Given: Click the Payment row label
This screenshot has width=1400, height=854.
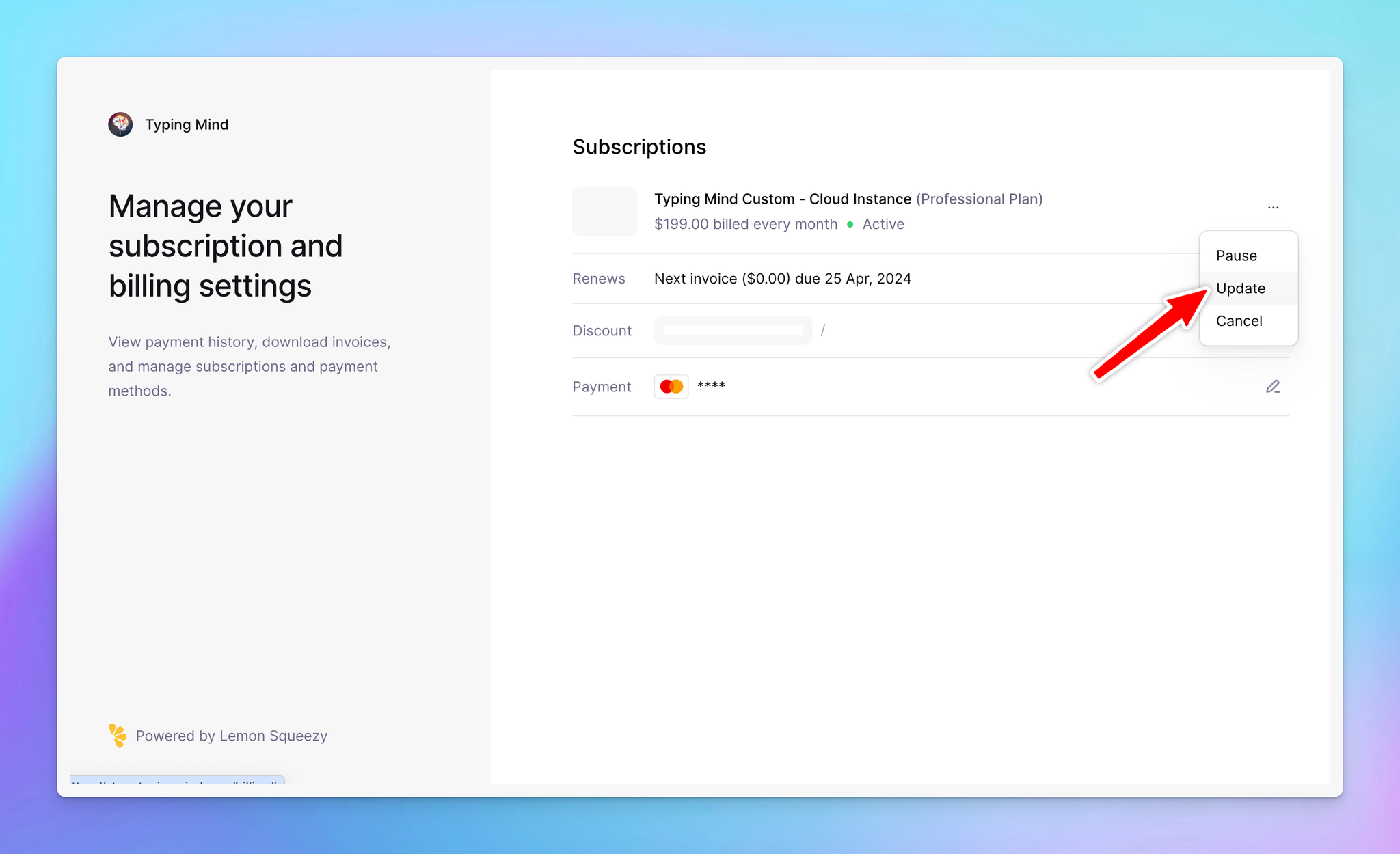Looking at the screenshot, I should coord(602,387).
